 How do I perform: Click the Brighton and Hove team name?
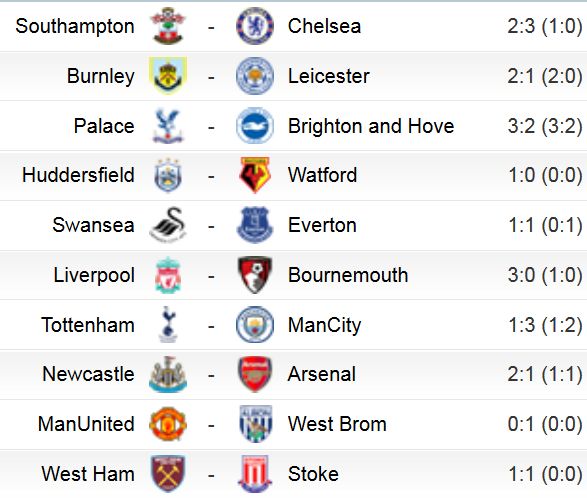point(371,126)
